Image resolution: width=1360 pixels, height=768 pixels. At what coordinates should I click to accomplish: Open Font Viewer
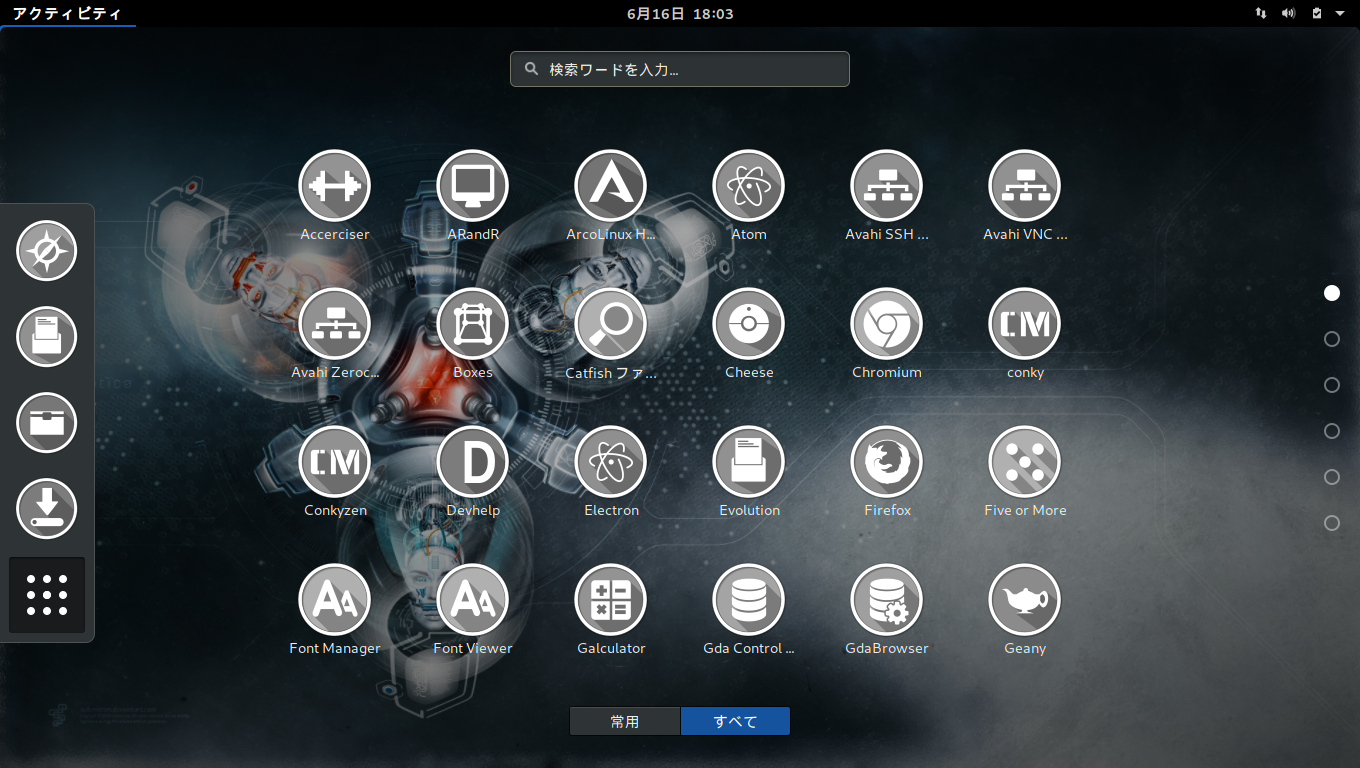pyautogui.click(x=473, y=600)
